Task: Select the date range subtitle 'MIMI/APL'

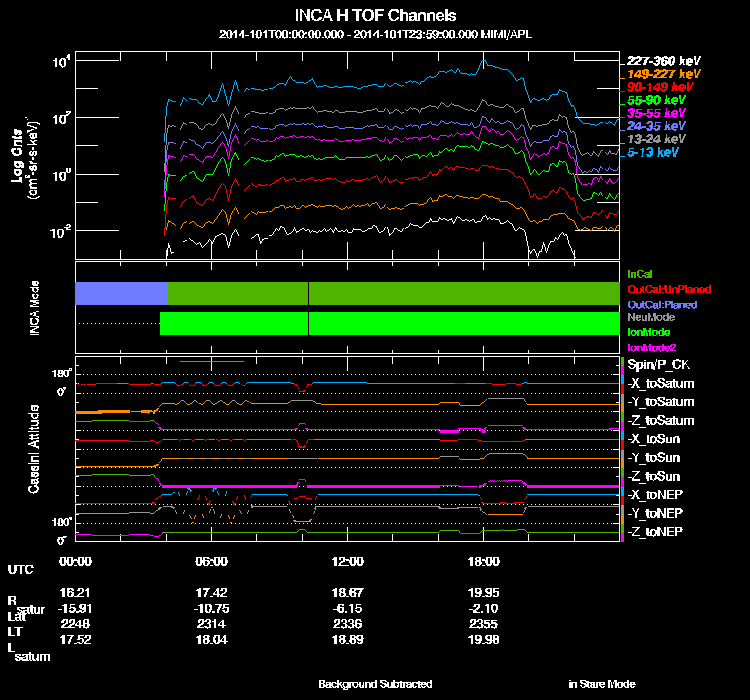Action: 506,34
